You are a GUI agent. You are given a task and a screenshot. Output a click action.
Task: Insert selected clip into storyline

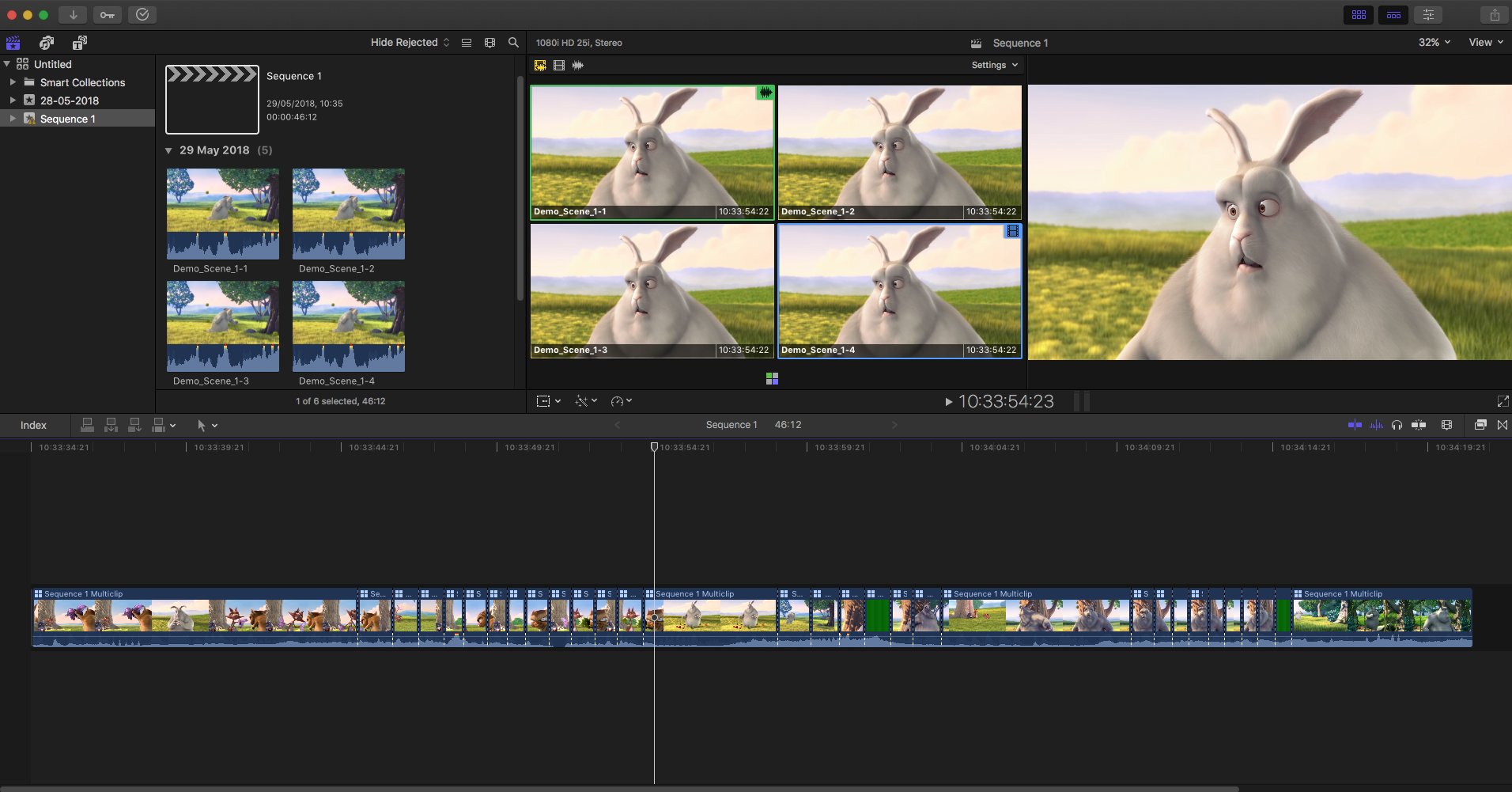(112, 426)
